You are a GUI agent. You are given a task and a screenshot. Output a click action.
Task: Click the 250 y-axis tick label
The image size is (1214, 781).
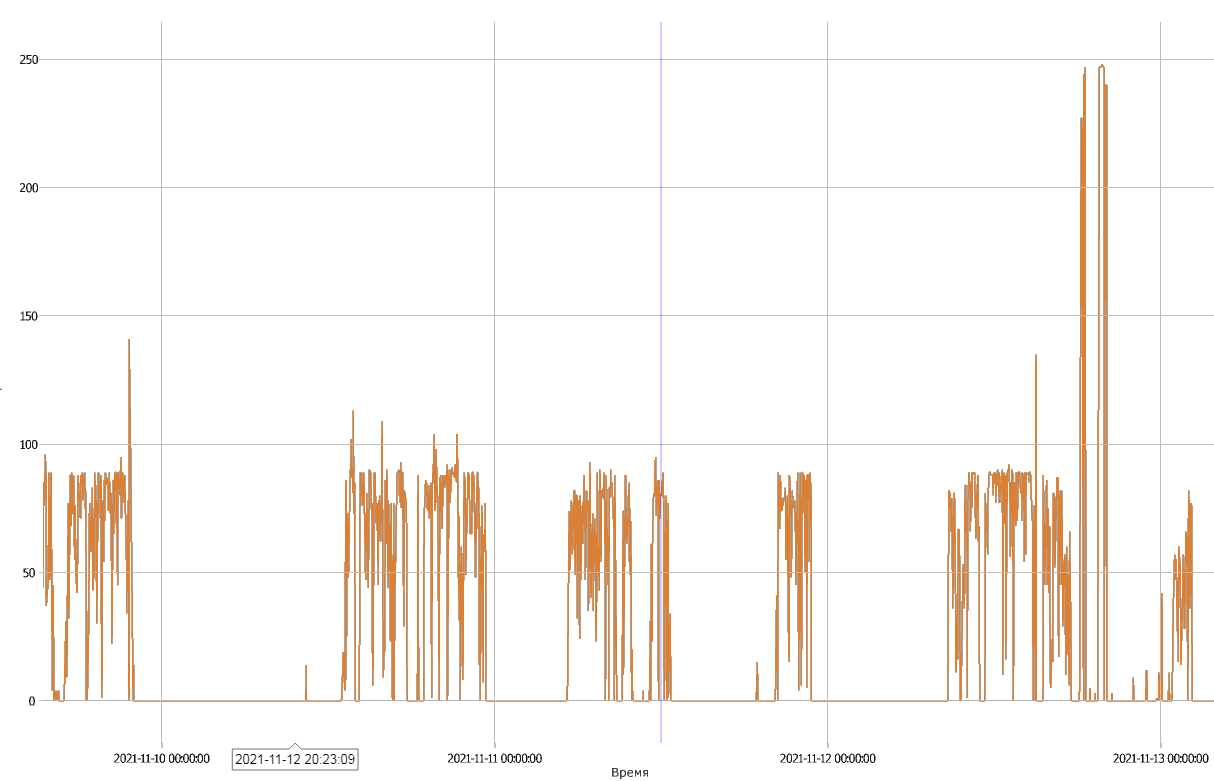pyautogui.click(x=28, y=60)
